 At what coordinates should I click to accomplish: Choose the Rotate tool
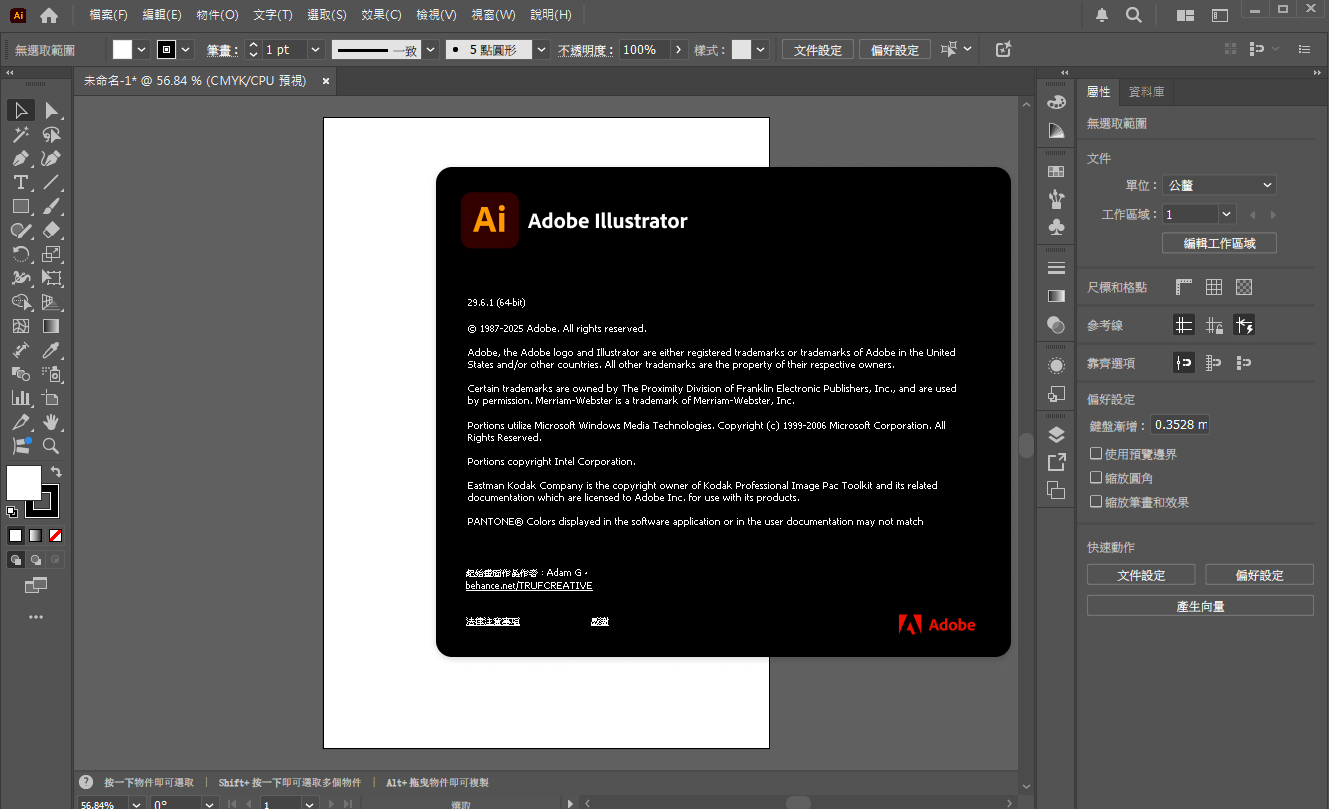(x=20, y=254)
